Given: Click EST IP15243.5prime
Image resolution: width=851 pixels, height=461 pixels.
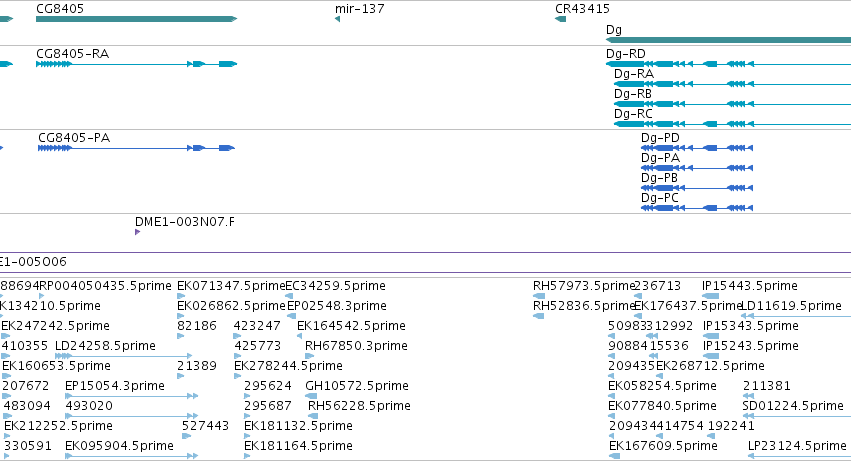Looking at the screenshot, I should [x=751, y=346].
